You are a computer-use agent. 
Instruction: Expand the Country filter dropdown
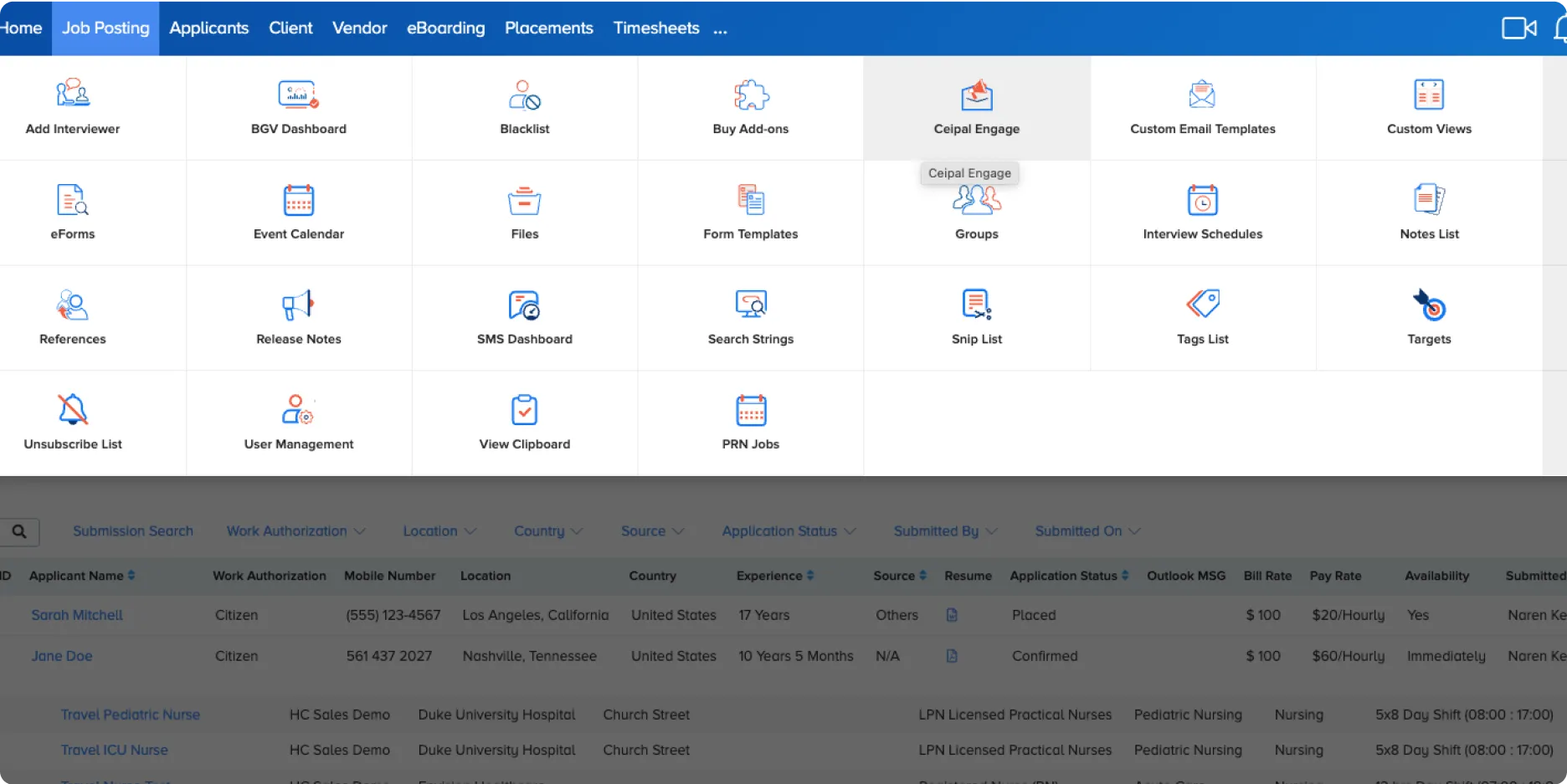click(x=548, y=531)
